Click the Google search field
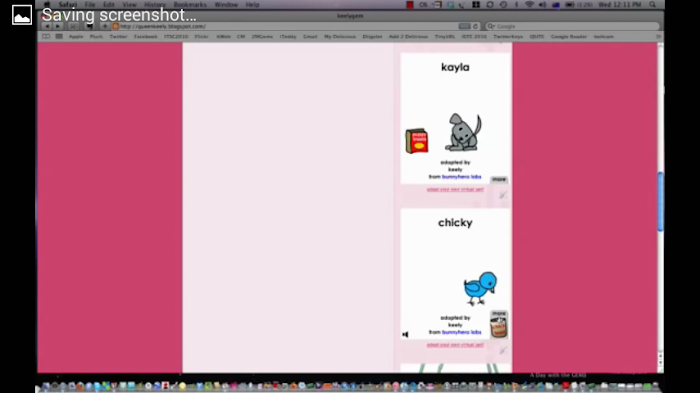The image size is (700, 393). pos(572,26)
